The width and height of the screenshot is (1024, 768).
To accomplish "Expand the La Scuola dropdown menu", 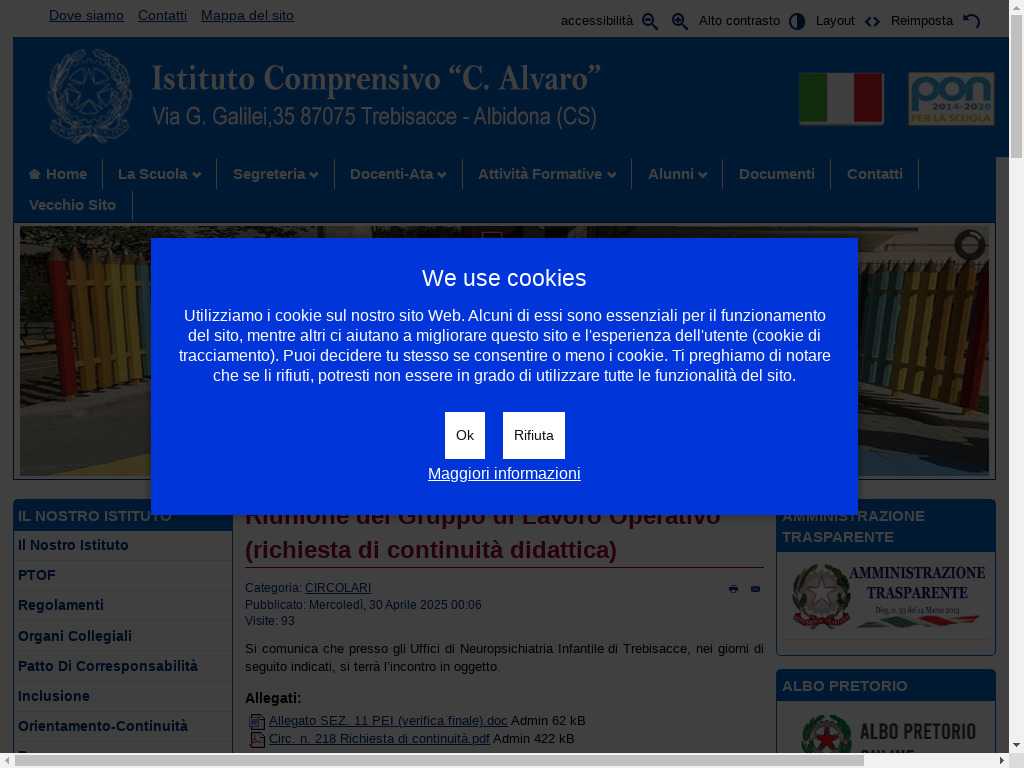I will click(159, 174).
